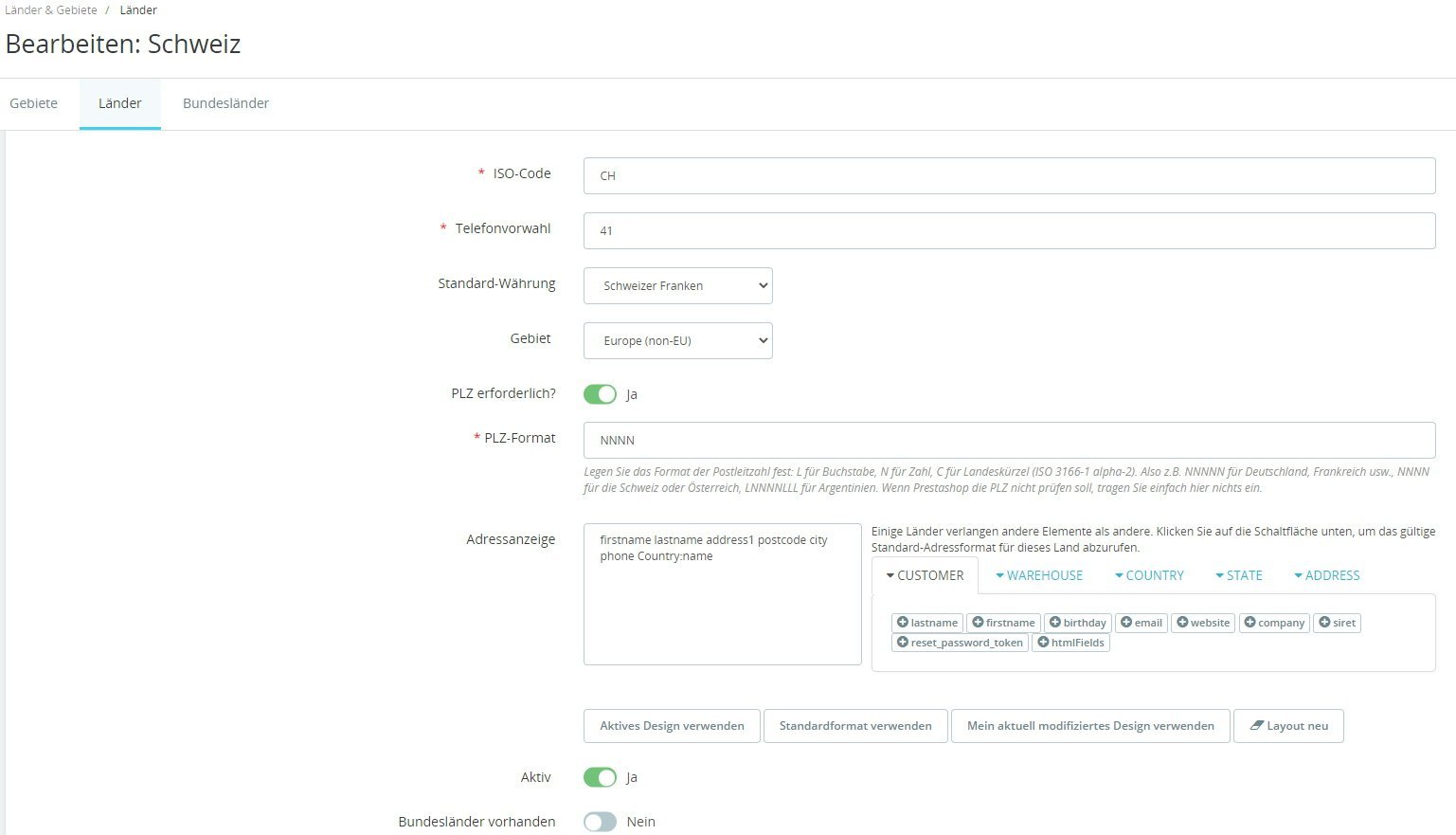1456x835 pixels.
Task: Add the lastname field tag
Action: tap(927, 623)
